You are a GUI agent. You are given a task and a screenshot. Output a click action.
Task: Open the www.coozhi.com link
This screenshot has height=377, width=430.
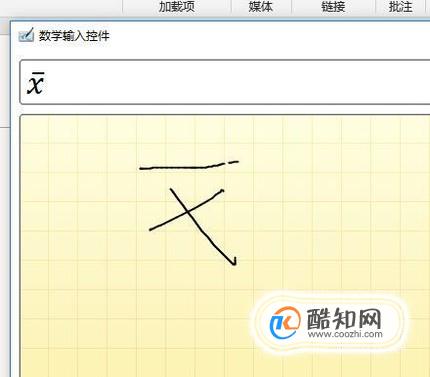point(345,334)
